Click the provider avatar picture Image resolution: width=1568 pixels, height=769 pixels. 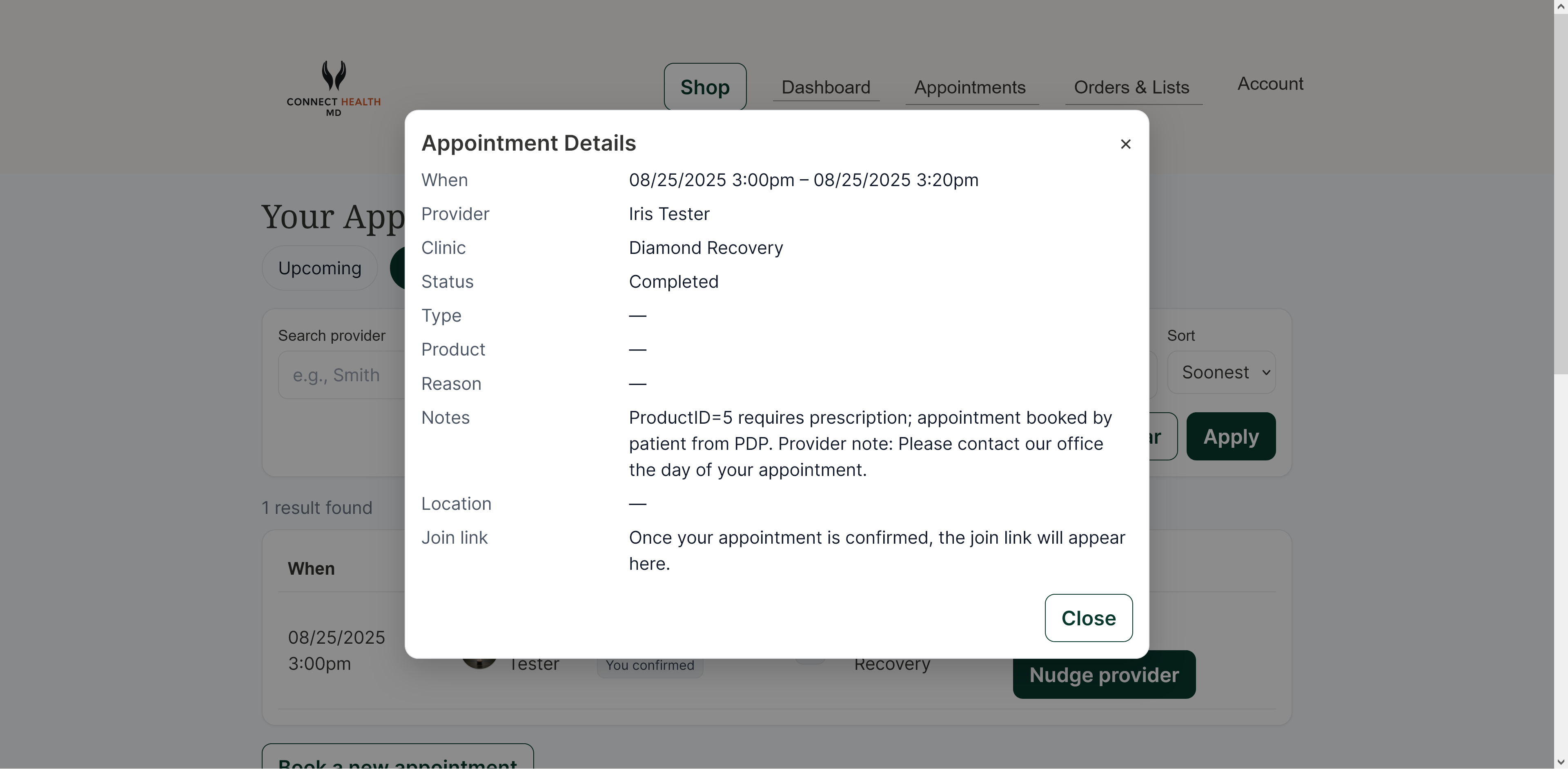pyautogui.click(x=480, y=663)
